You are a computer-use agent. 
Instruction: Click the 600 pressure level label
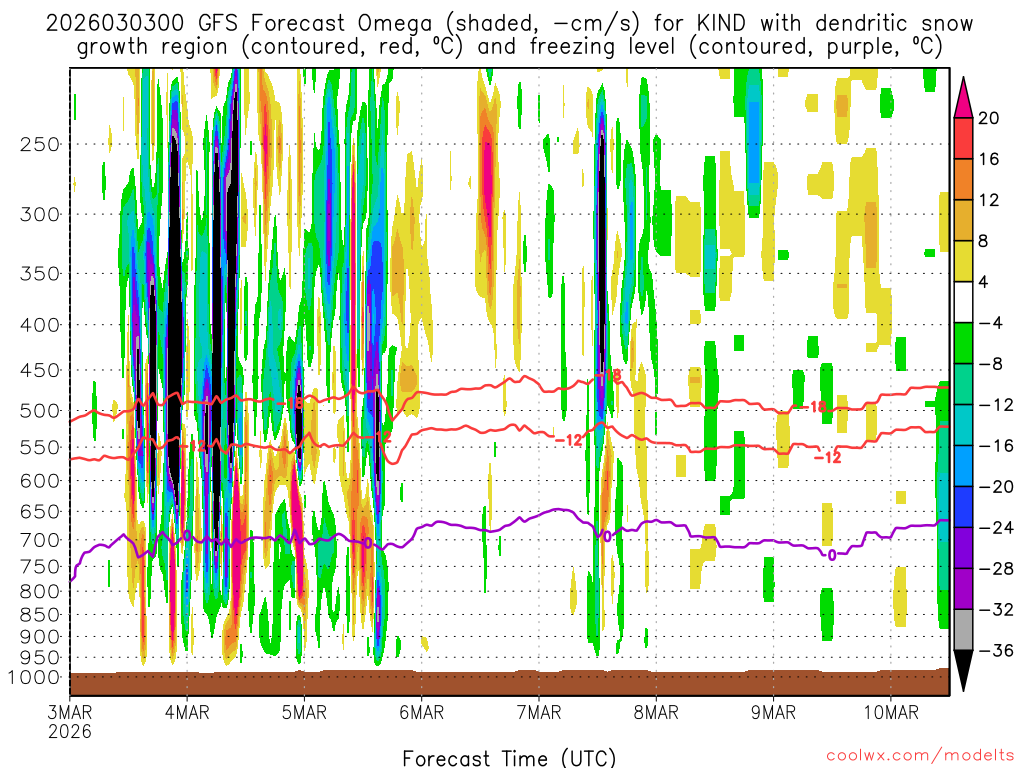40,481
